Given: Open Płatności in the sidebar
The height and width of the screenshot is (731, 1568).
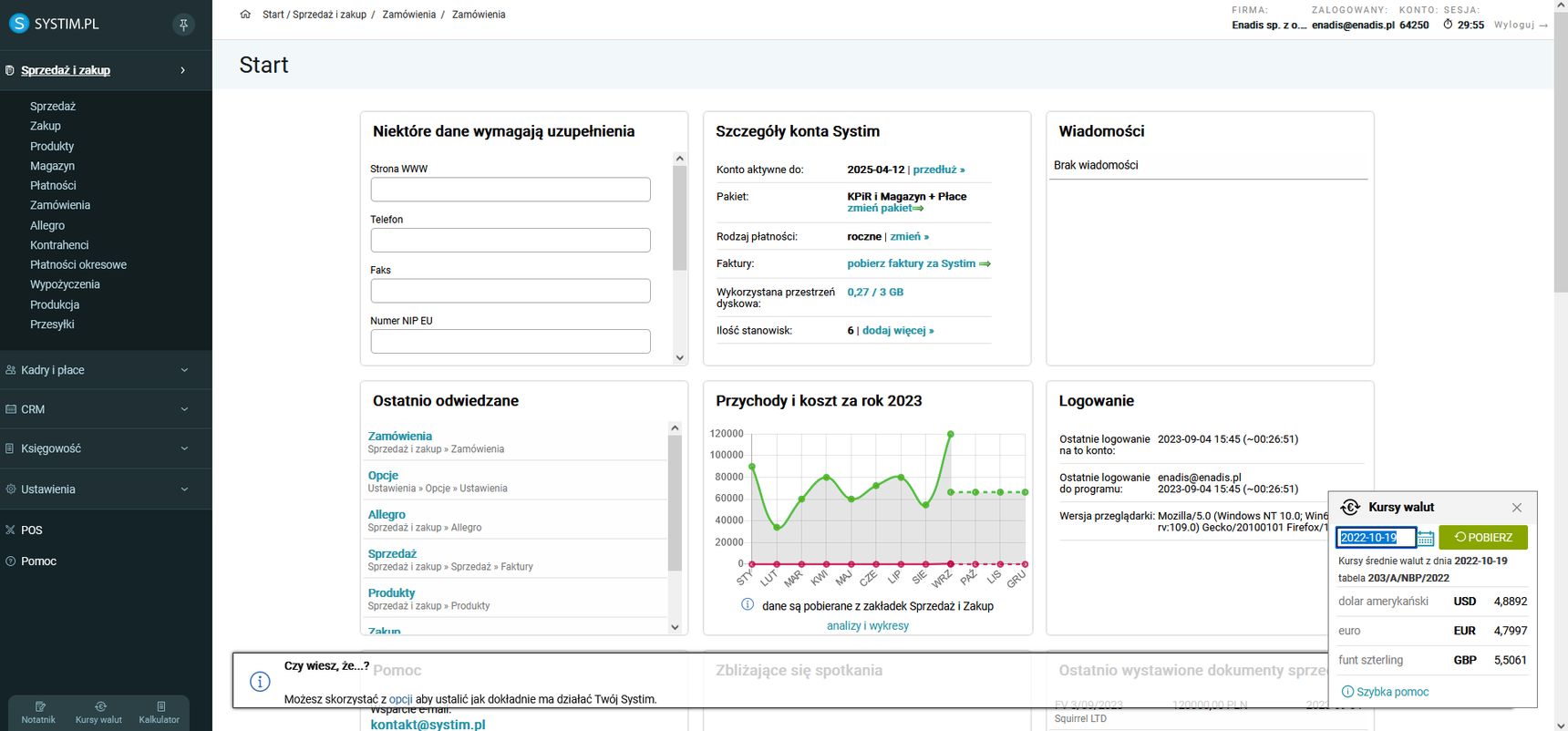Looking at the screenshot, I should (x=53, y=185).
